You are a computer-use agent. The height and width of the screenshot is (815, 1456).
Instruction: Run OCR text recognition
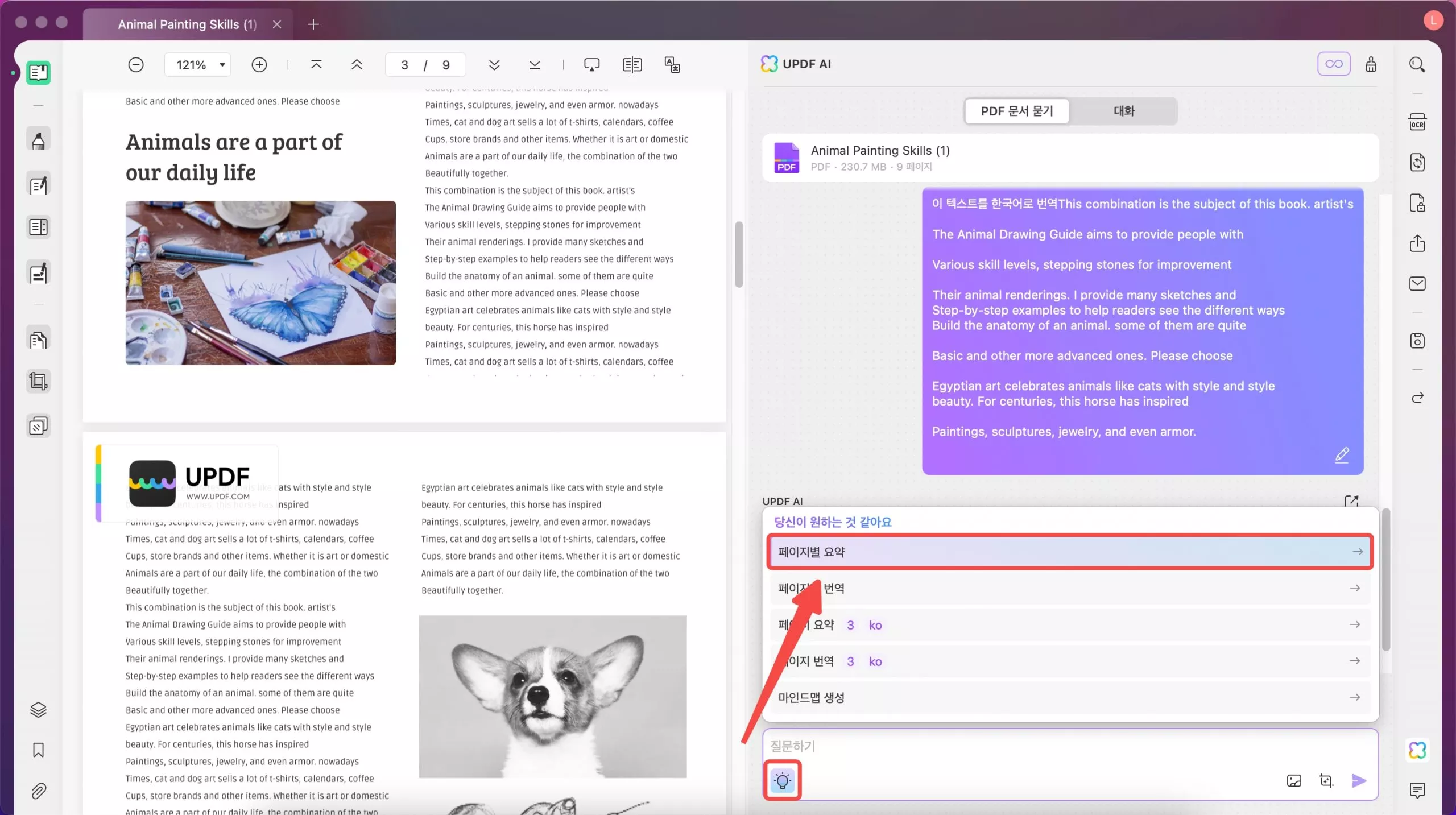[x=1417, y=122]
